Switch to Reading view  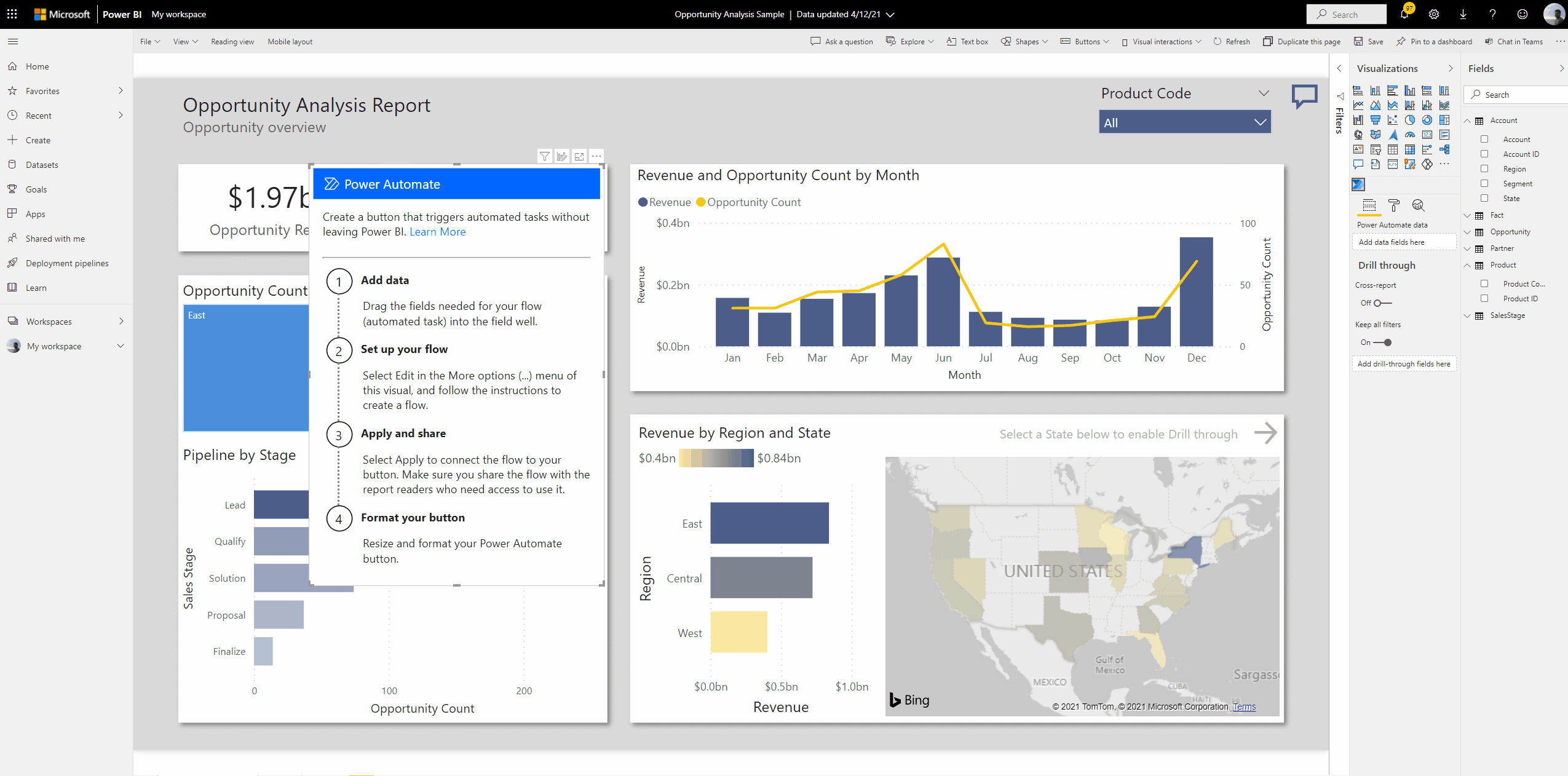coord(232,42)
